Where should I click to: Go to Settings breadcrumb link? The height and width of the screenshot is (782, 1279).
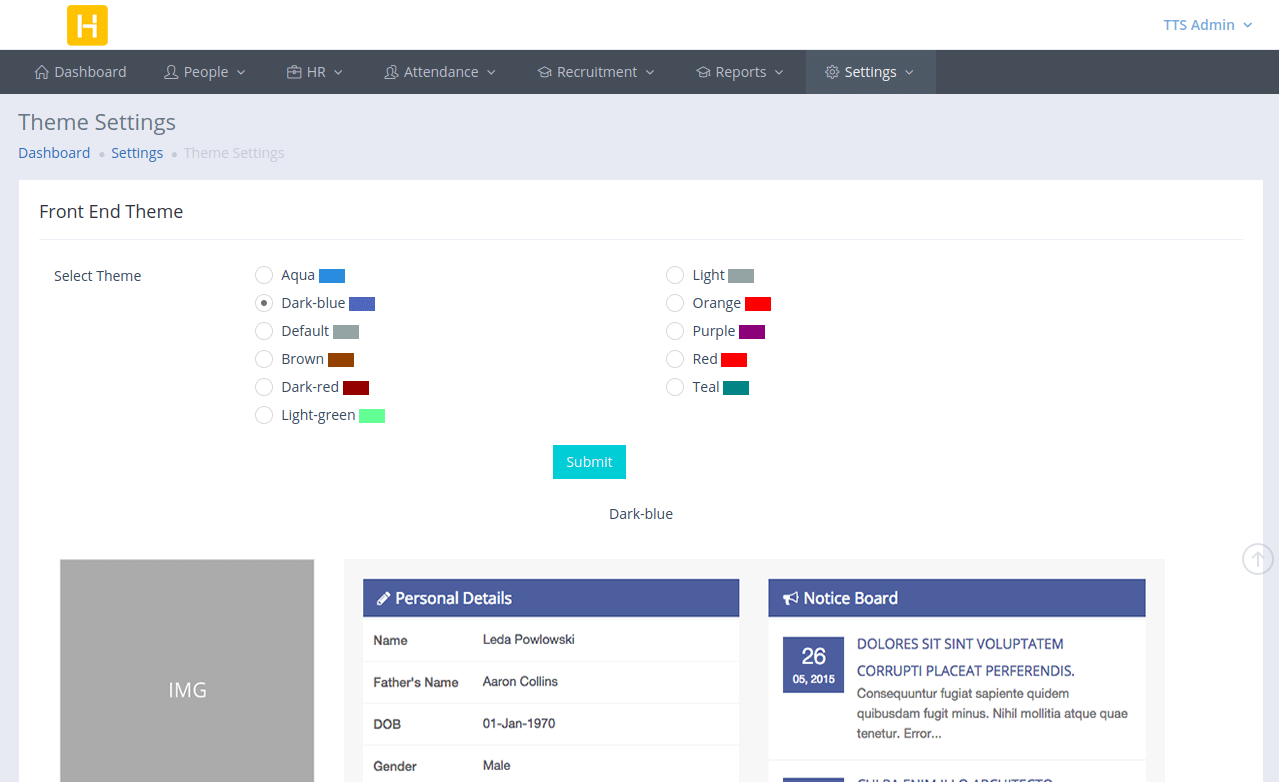point(137,153)
